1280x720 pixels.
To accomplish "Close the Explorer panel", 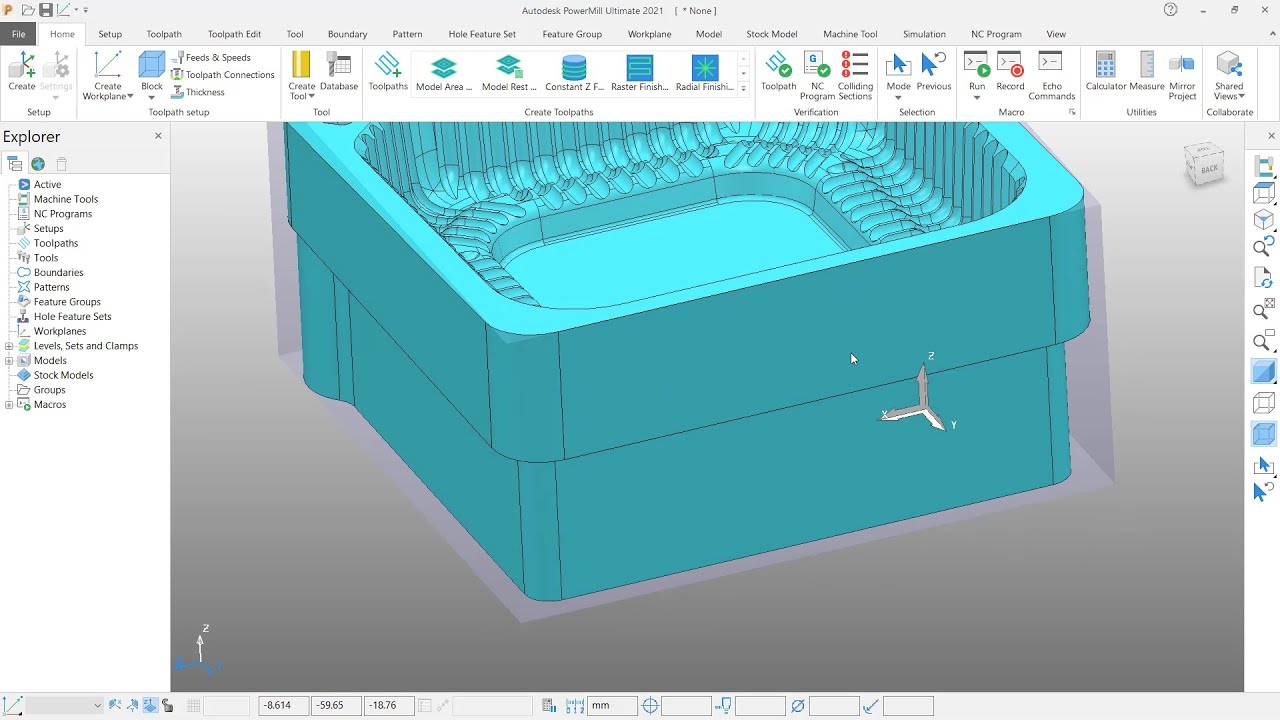I will (x=158, y=136).
